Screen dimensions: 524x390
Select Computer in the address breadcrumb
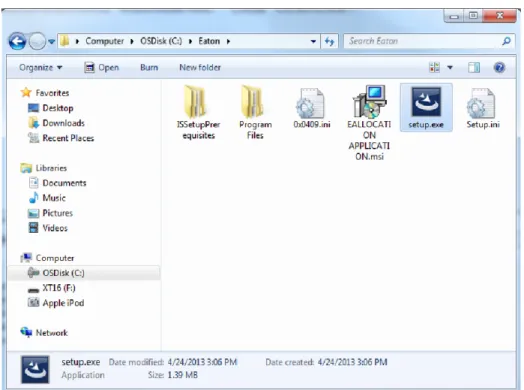click(105, 41)
